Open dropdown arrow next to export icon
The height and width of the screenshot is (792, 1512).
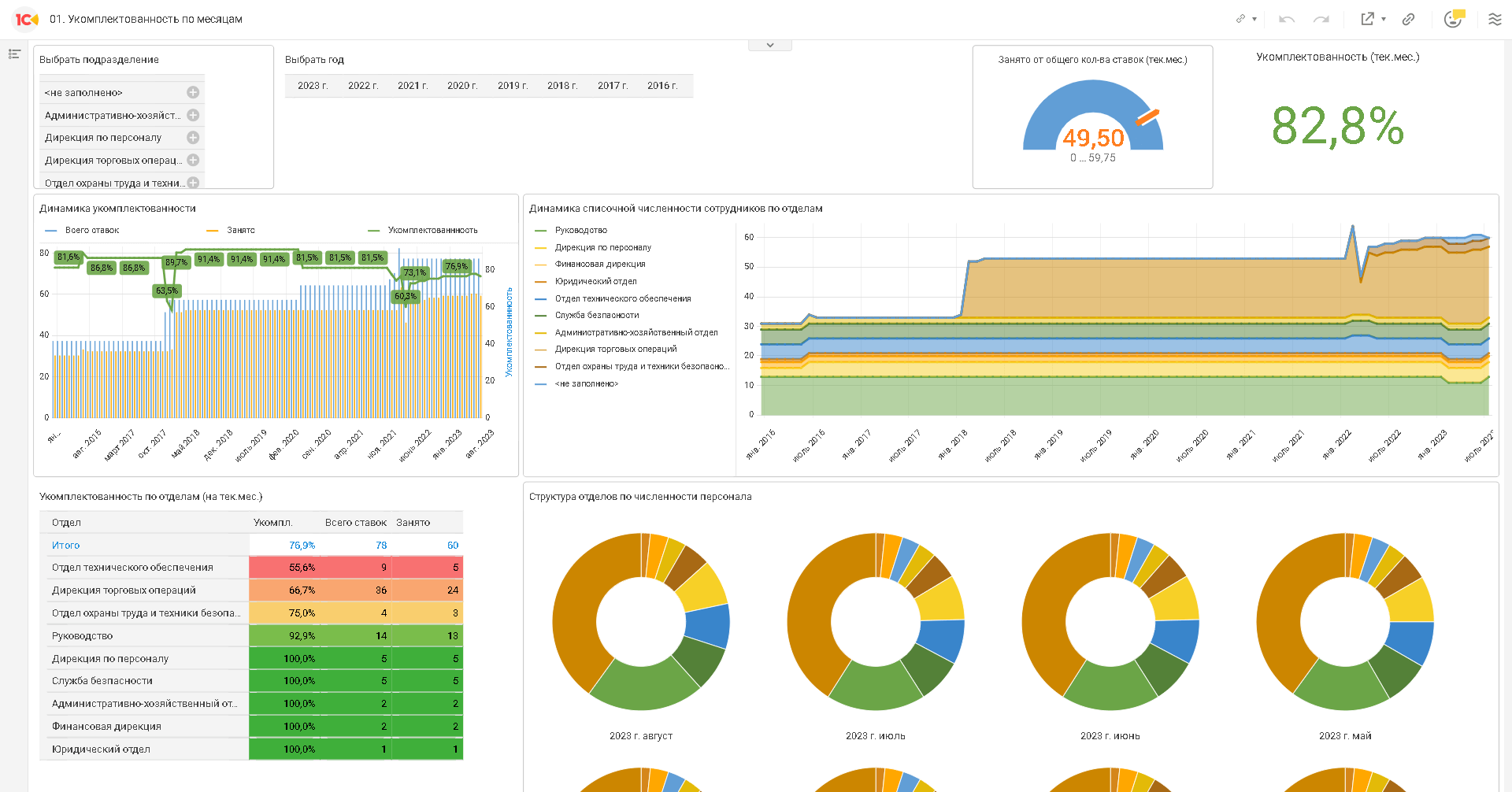tap(1384, 19)
